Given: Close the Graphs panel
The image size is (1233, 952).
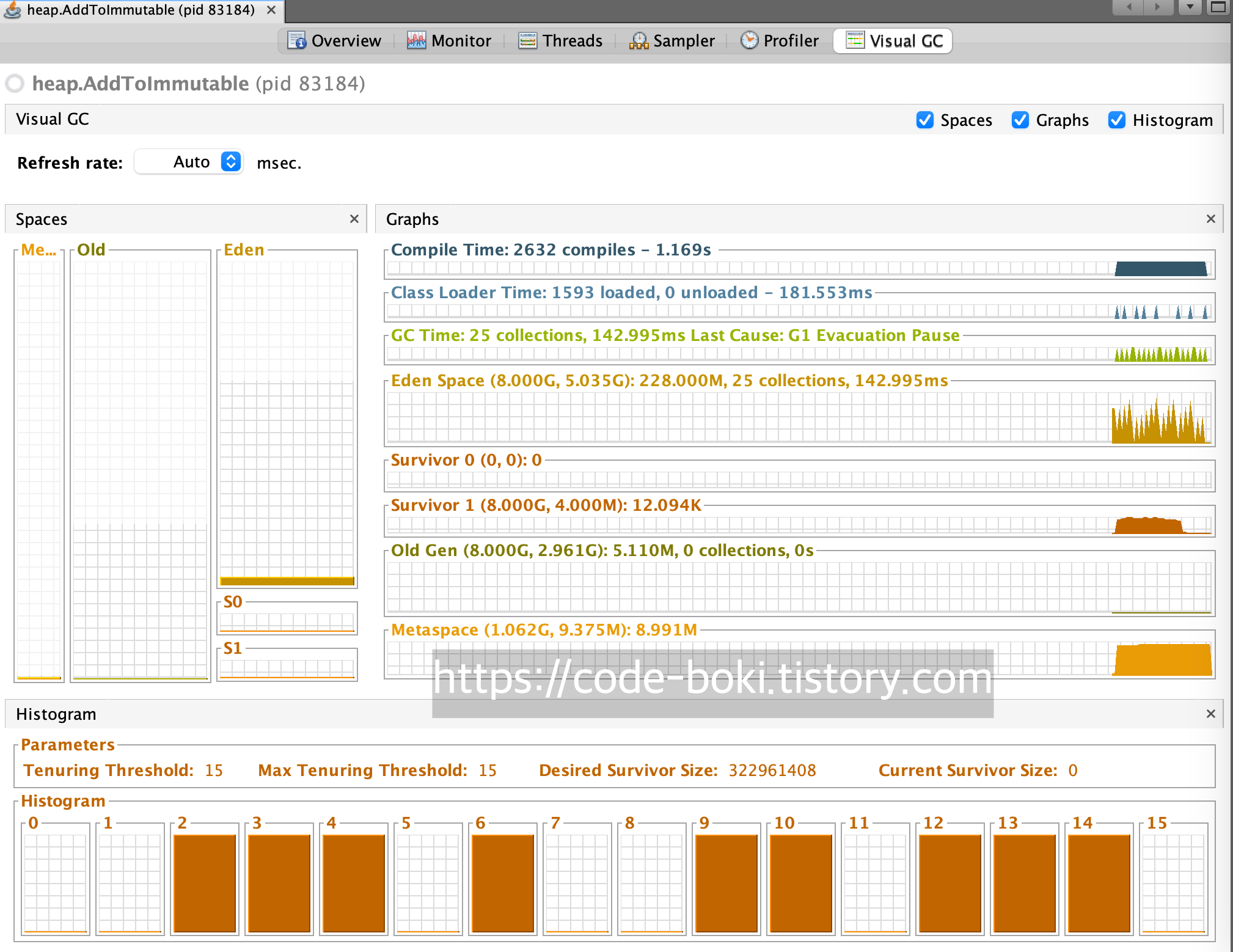Looking at the screenshot, I should pyautogui.click(x=1210, y=219).
